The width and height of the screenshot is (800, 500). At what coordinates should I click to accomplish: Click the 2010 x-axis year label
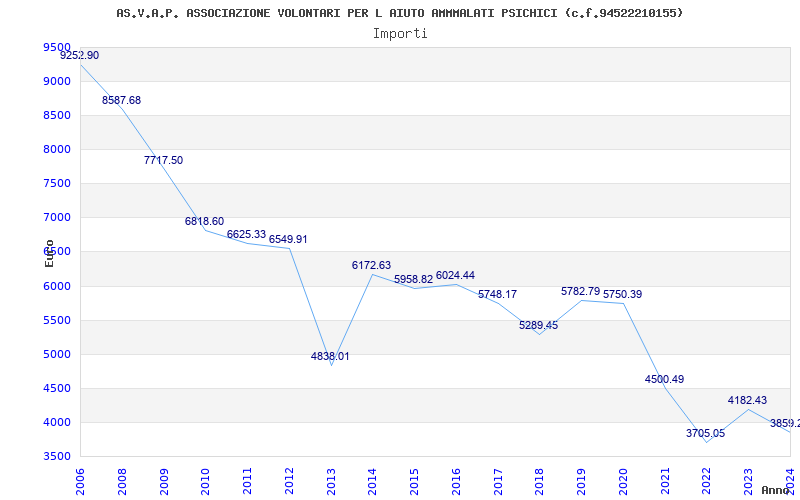205,482
